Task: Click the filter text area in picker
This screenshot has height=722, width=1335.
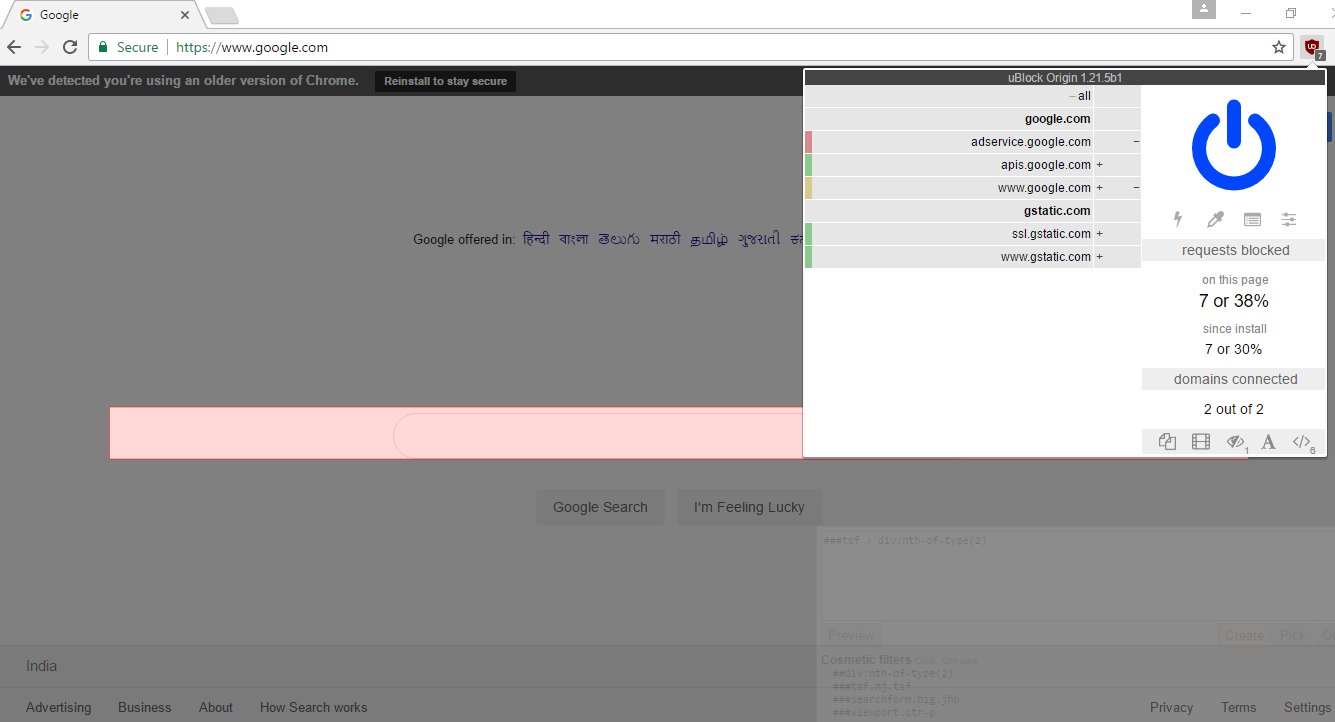Action: coord(1076,575)
